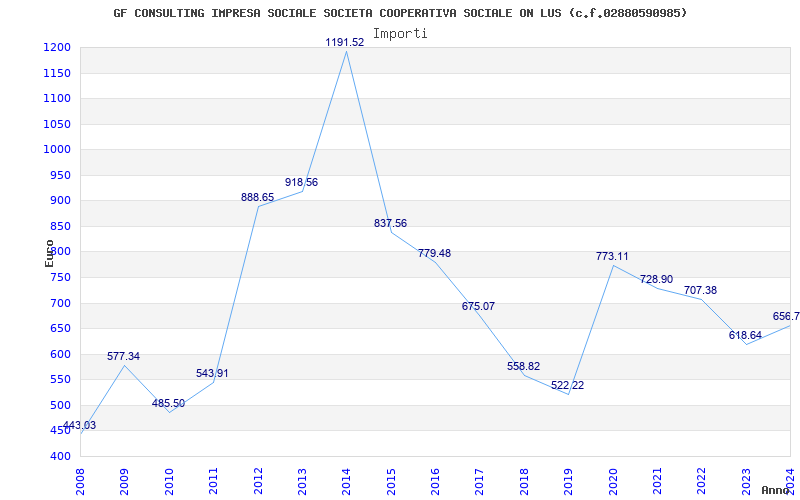This screenshot has height=500, width=800.
Task: Click the 'Importi' subtitle
Action: (x=400, y=34)
